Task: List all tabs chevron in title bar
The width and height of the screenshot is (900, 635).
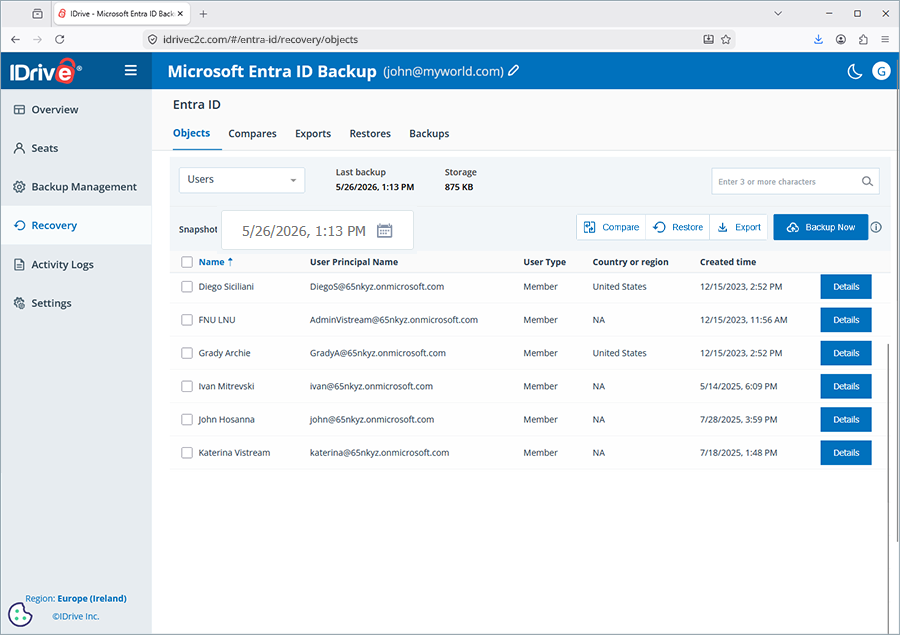Action: pos(778,14)
